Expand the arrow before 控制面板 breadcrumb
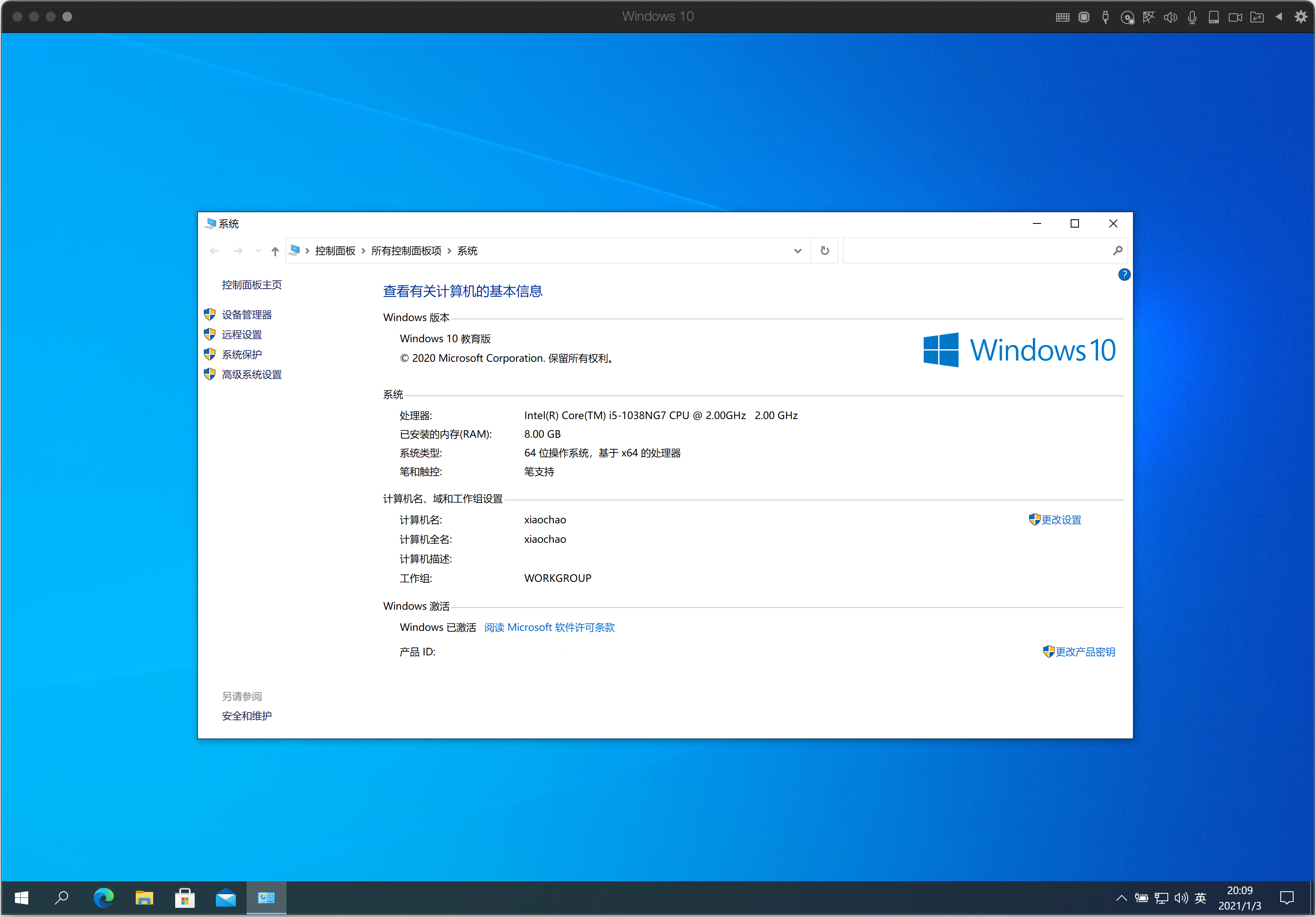The image size is (1316, 917). click(308, 250)
